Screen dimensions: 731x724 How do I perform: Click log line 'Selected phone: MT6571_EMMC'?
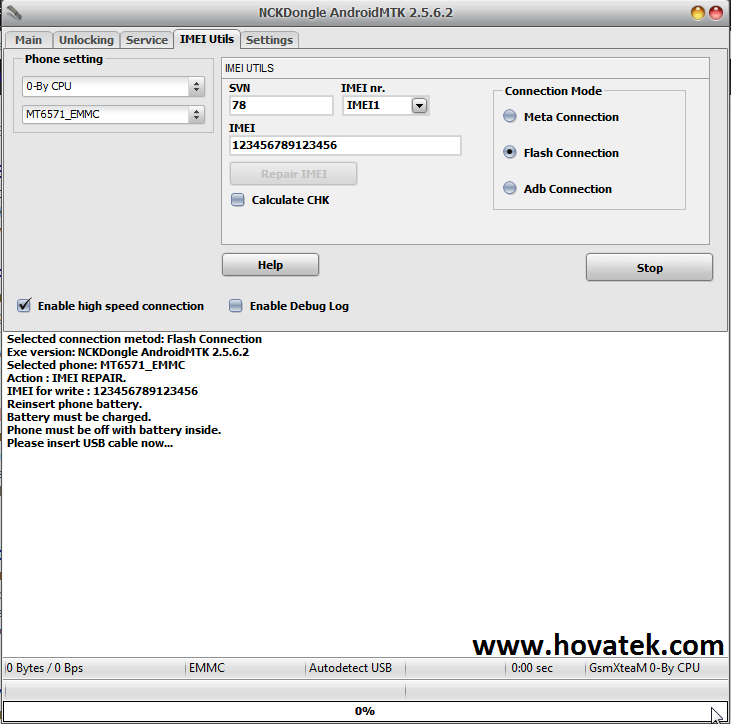coord(96,365)
